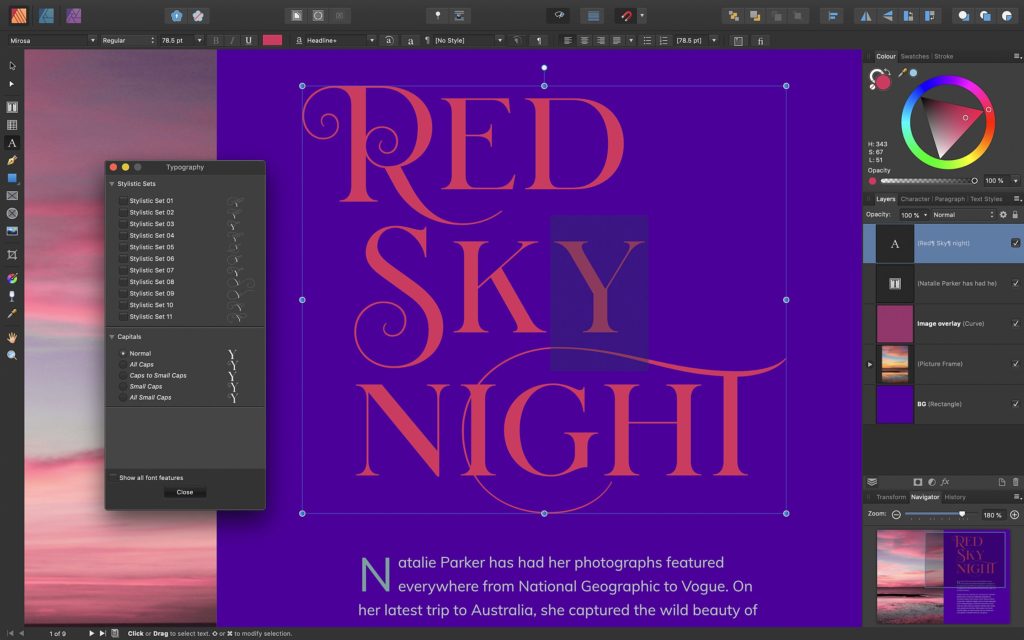Click the Picture Frame layer thumbnail

point(893,364)
